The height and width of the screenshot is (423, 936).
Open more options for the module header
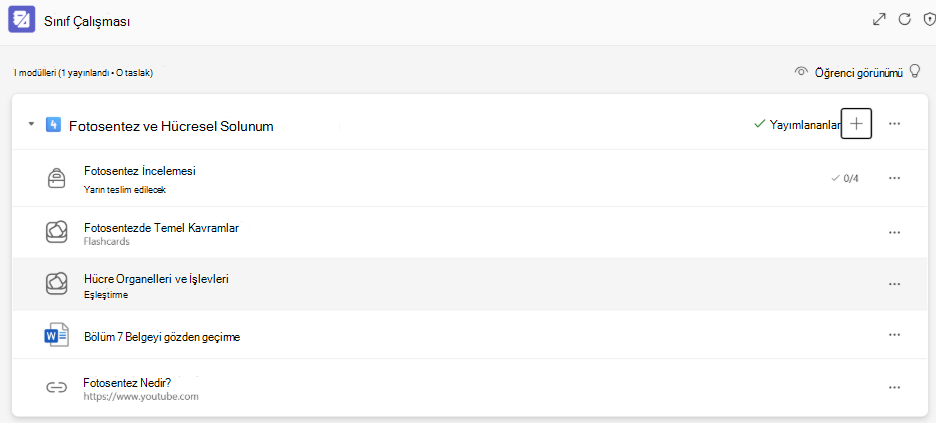(894, 123)
